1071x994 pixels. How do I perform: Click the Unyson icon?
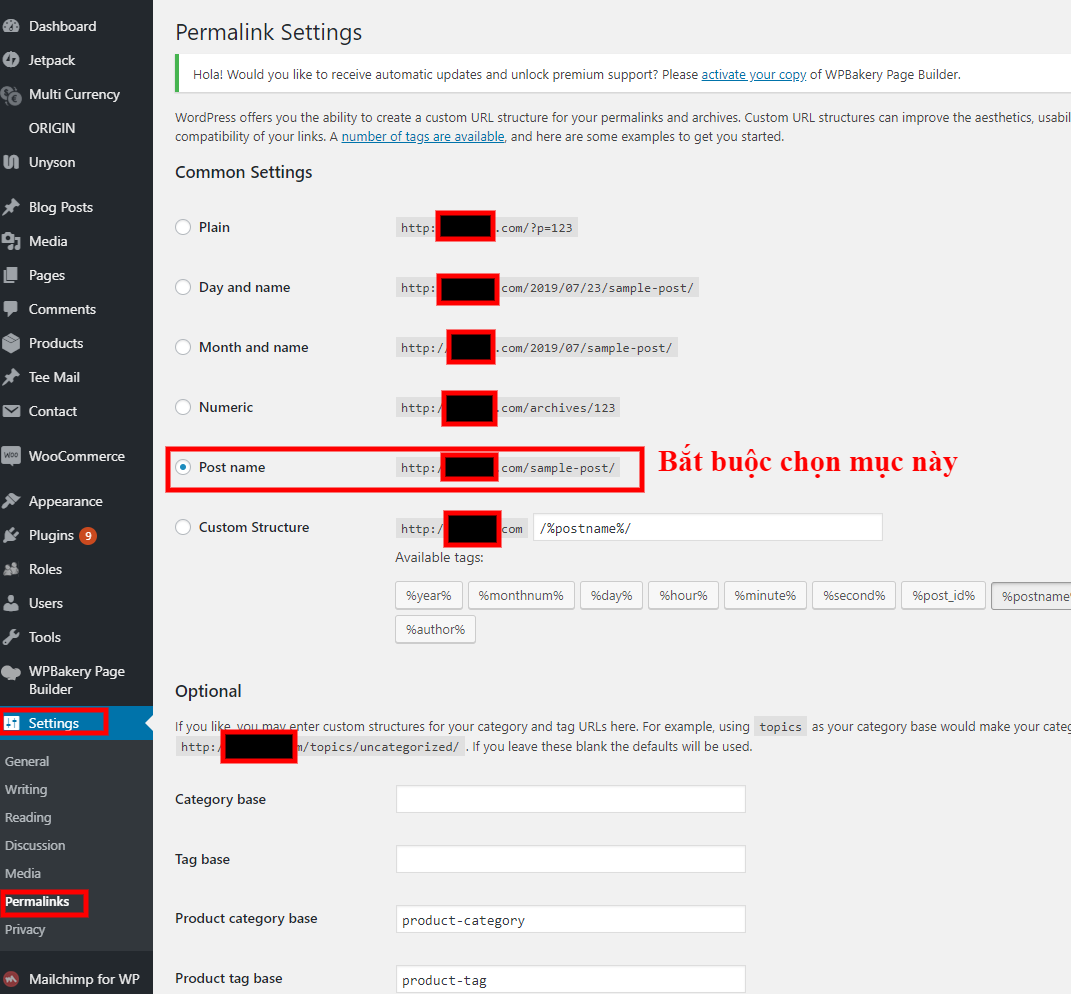11,162
